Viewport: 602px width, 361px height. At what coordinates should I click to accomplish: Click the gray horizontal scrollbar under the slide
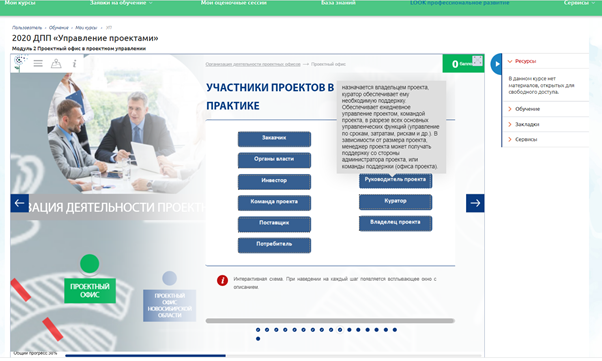[330, 321]
